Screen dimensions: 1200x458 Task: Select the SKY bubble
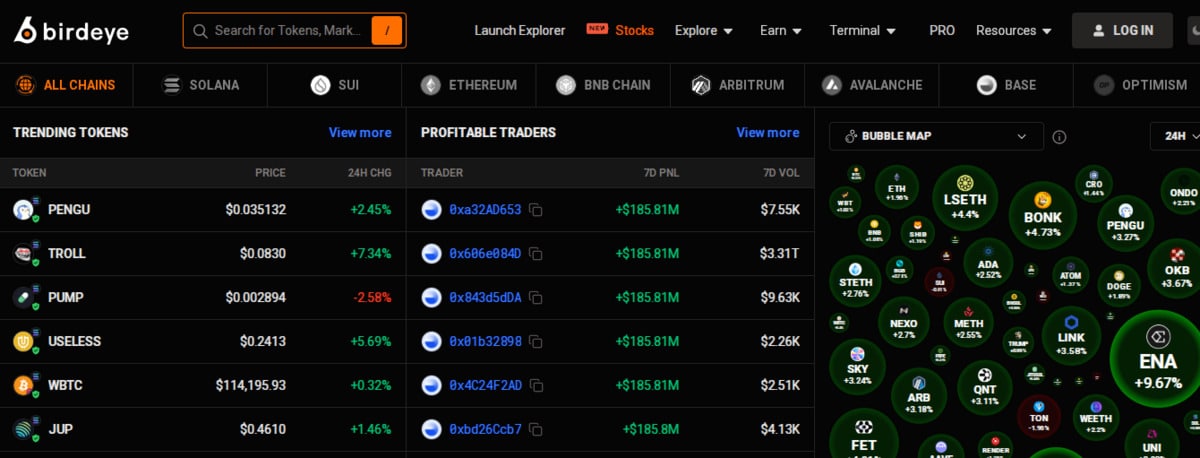pos(857,366)
